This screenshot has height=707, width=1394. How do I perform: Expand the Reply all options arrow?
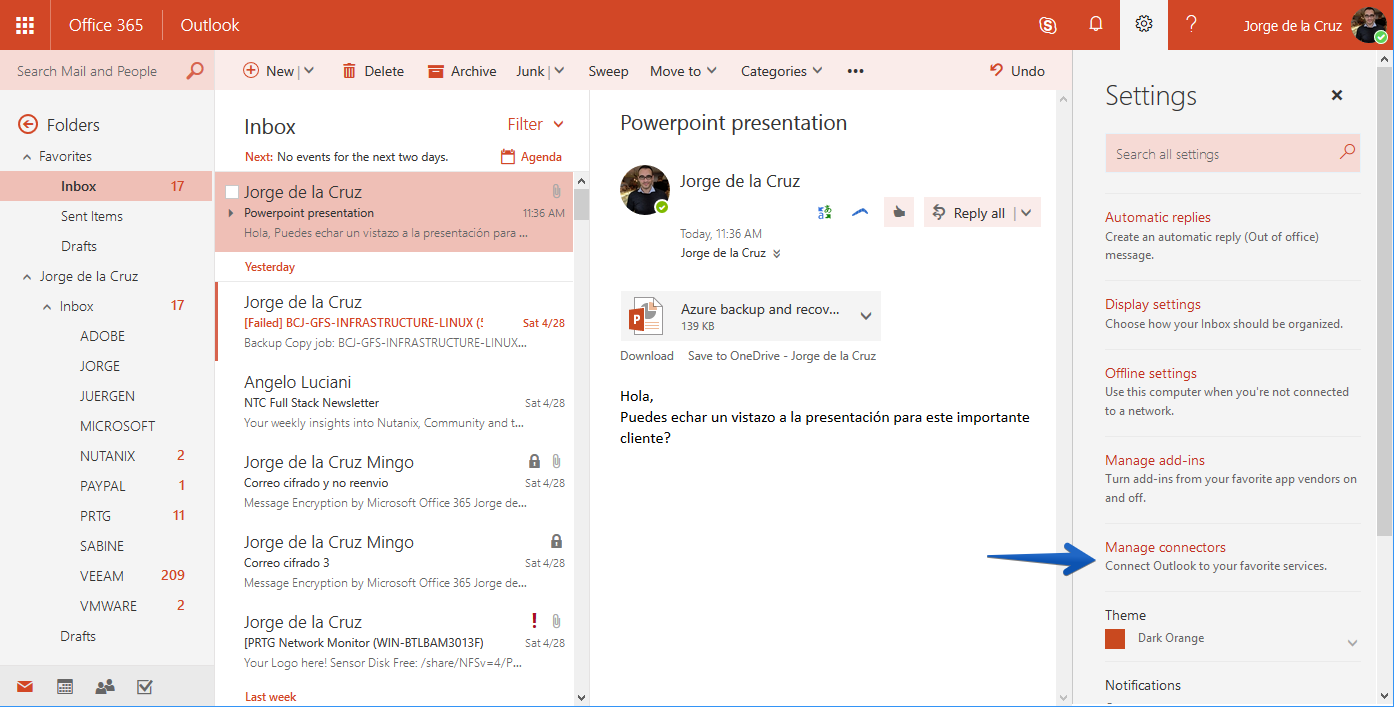pos(1028,212)
